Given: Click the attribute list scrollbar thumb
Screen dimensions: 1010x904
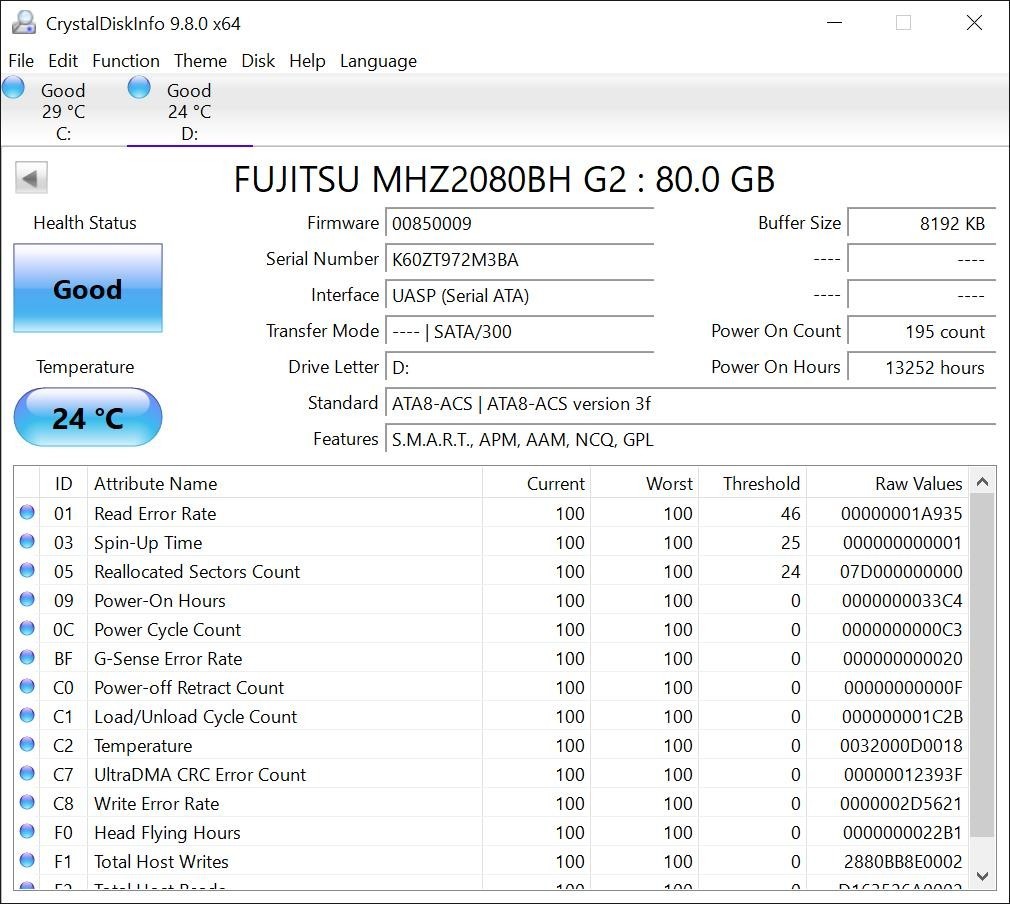Looking at the screenshot, I should [982, 666].
